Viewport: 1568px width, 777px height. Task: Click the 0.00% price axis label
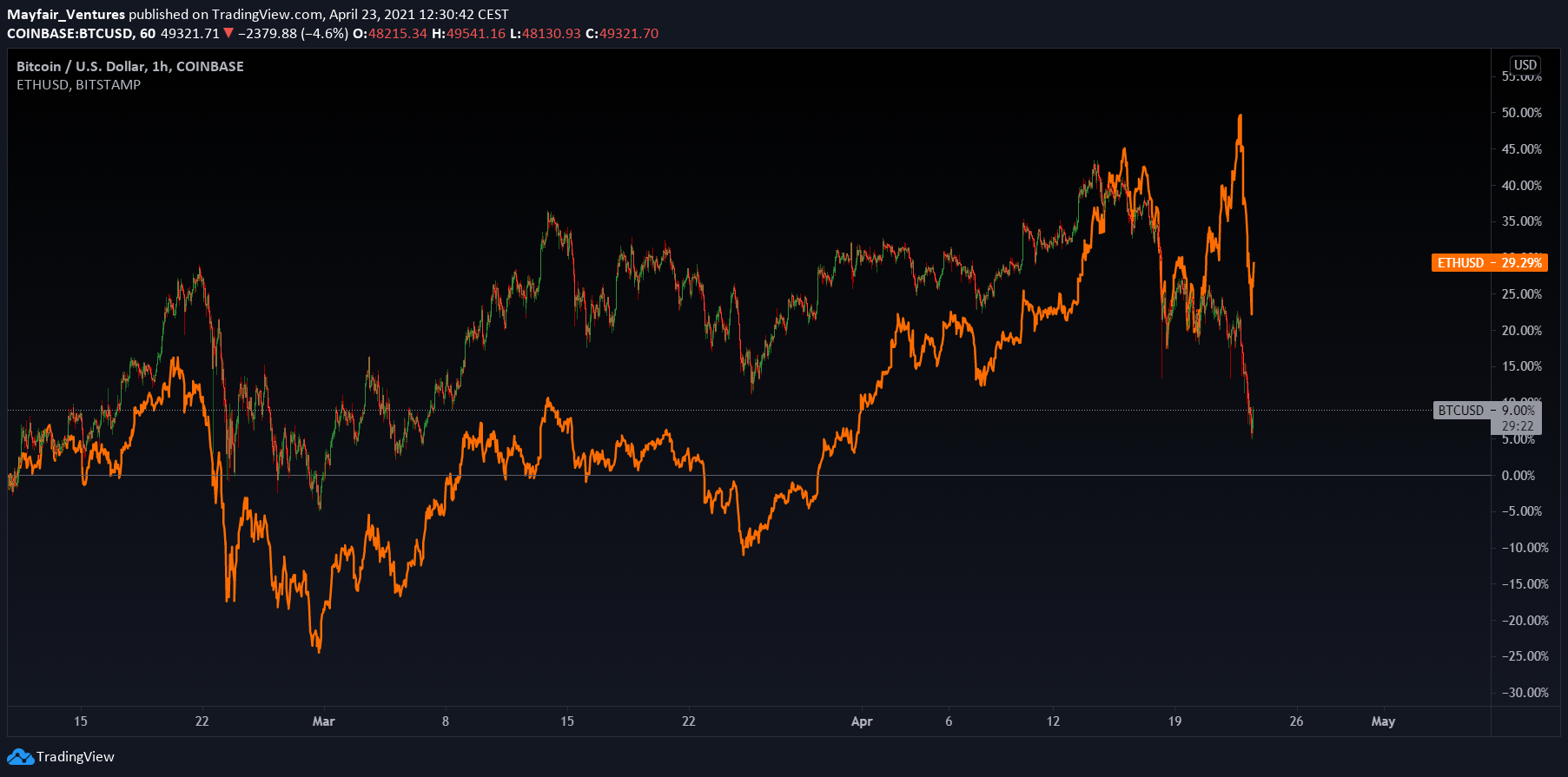click(1518, 476)
